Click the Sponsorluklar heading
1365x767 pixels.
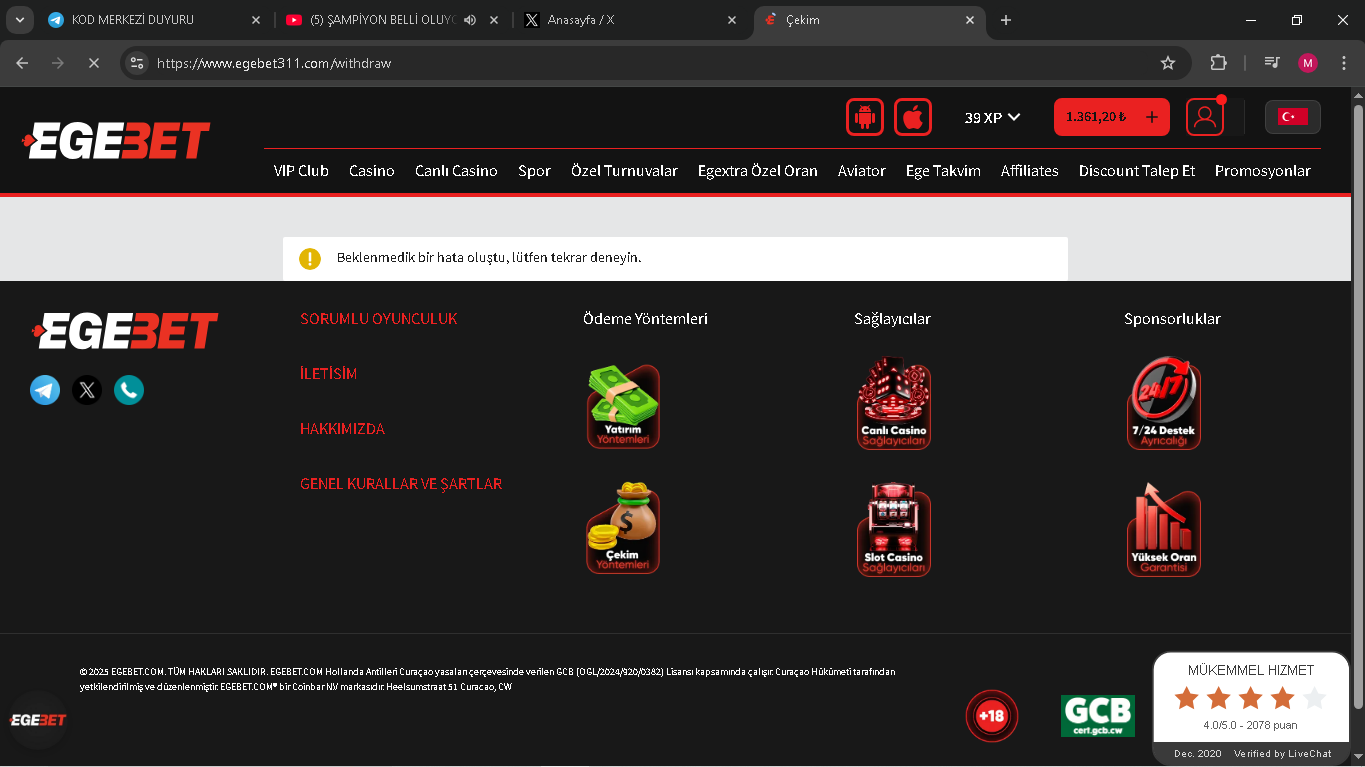coord(1172,319)
